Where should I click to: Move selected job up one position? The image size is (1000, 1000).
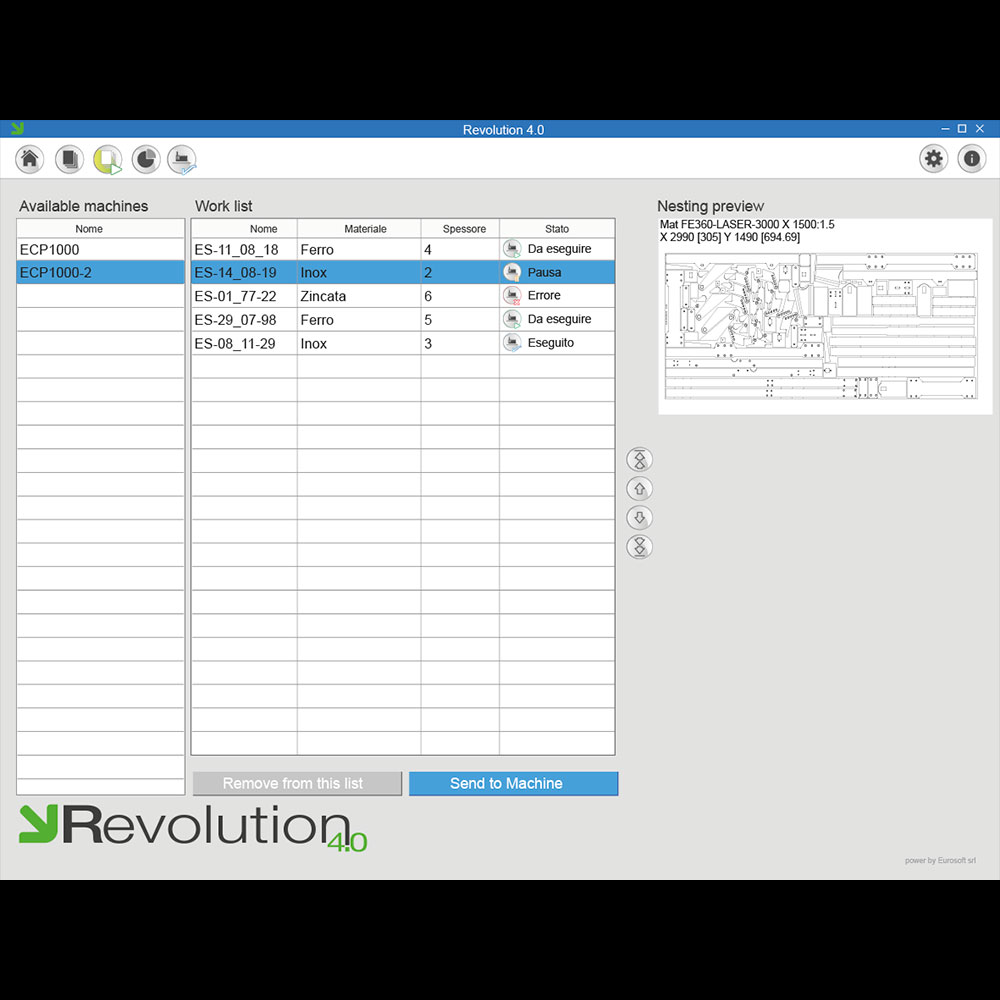point(640,489)
